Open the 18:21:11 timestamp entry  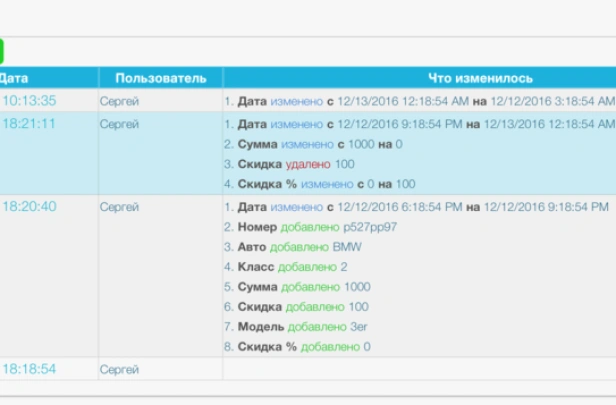point(29,124)
